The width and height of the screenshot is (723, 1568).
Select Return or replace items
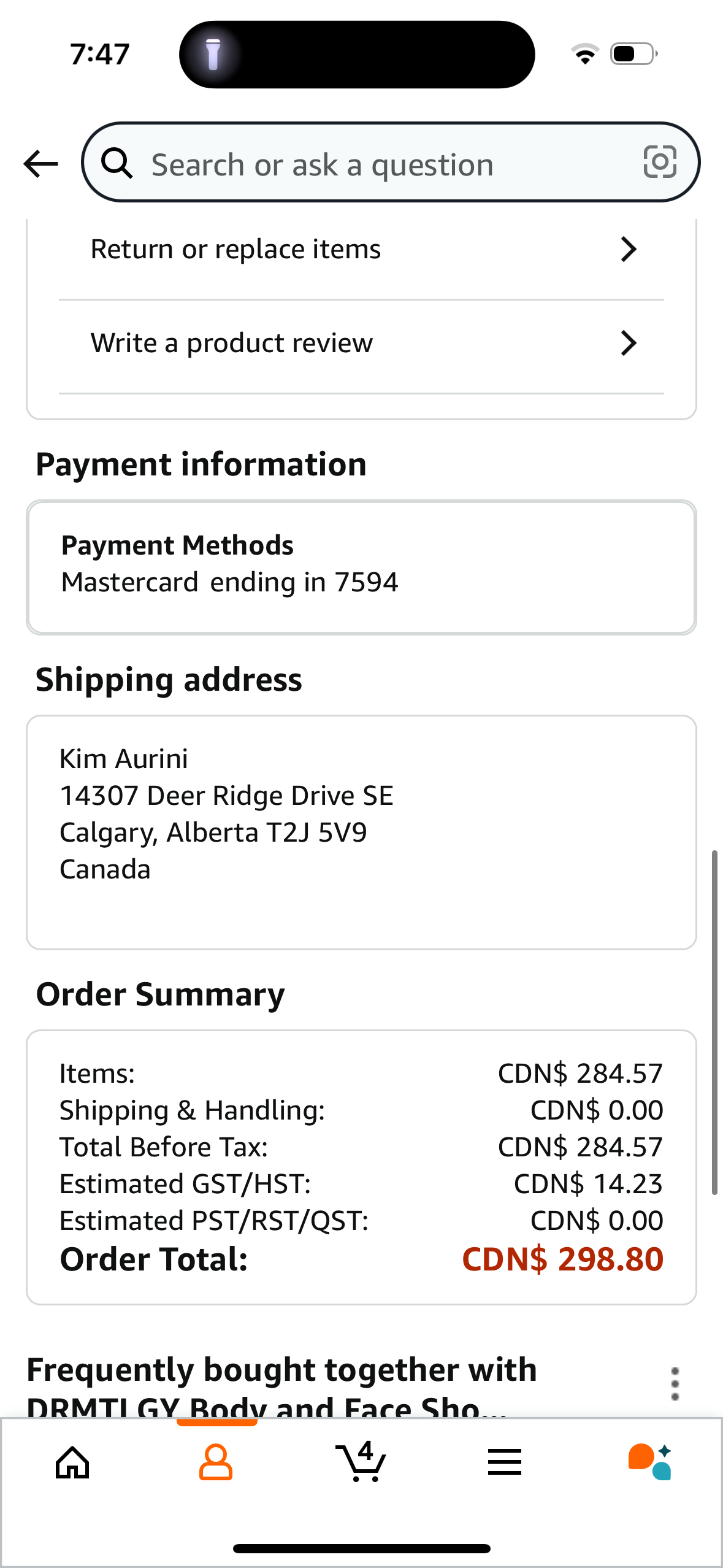point(361,250)
